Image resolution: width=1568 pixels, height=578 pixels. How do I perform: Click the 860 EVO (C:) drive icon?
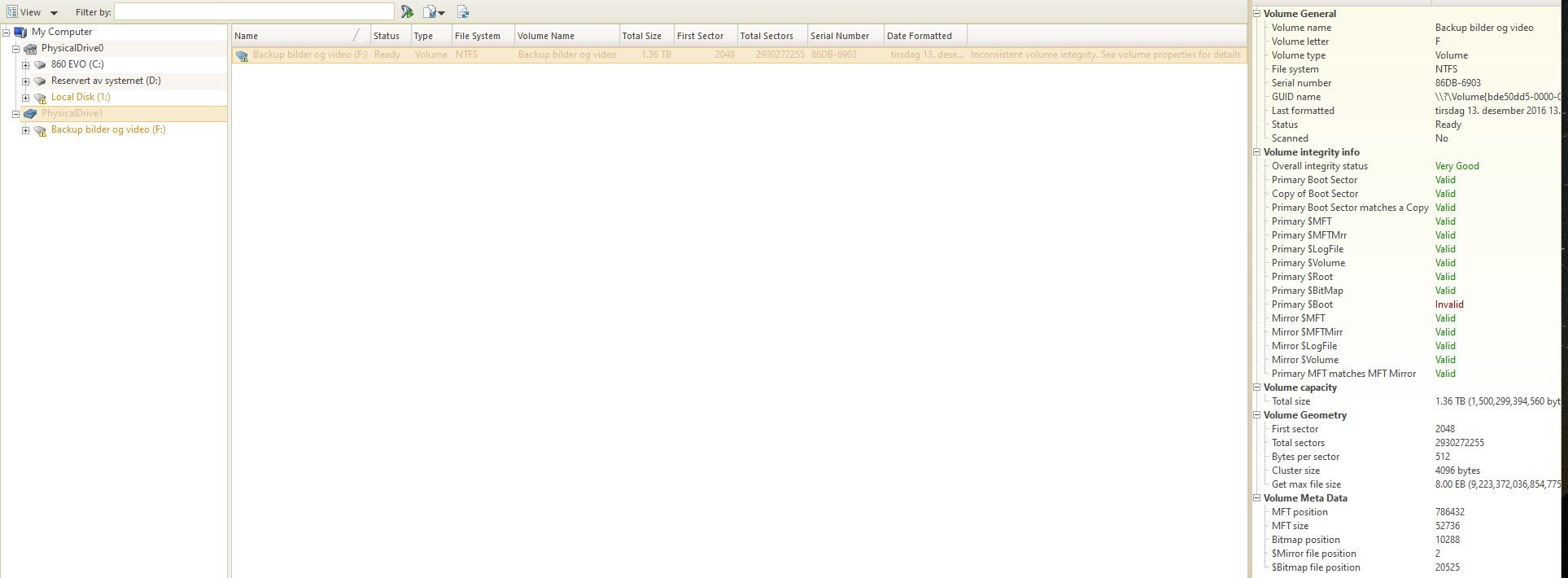click(40, 65)
